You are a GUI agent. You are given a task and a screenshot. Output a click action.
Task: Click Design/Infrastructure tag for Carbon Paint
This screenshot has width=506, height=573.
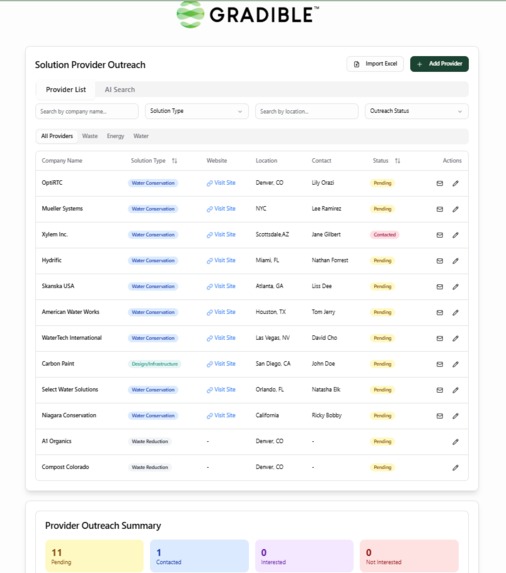point(155,364)
